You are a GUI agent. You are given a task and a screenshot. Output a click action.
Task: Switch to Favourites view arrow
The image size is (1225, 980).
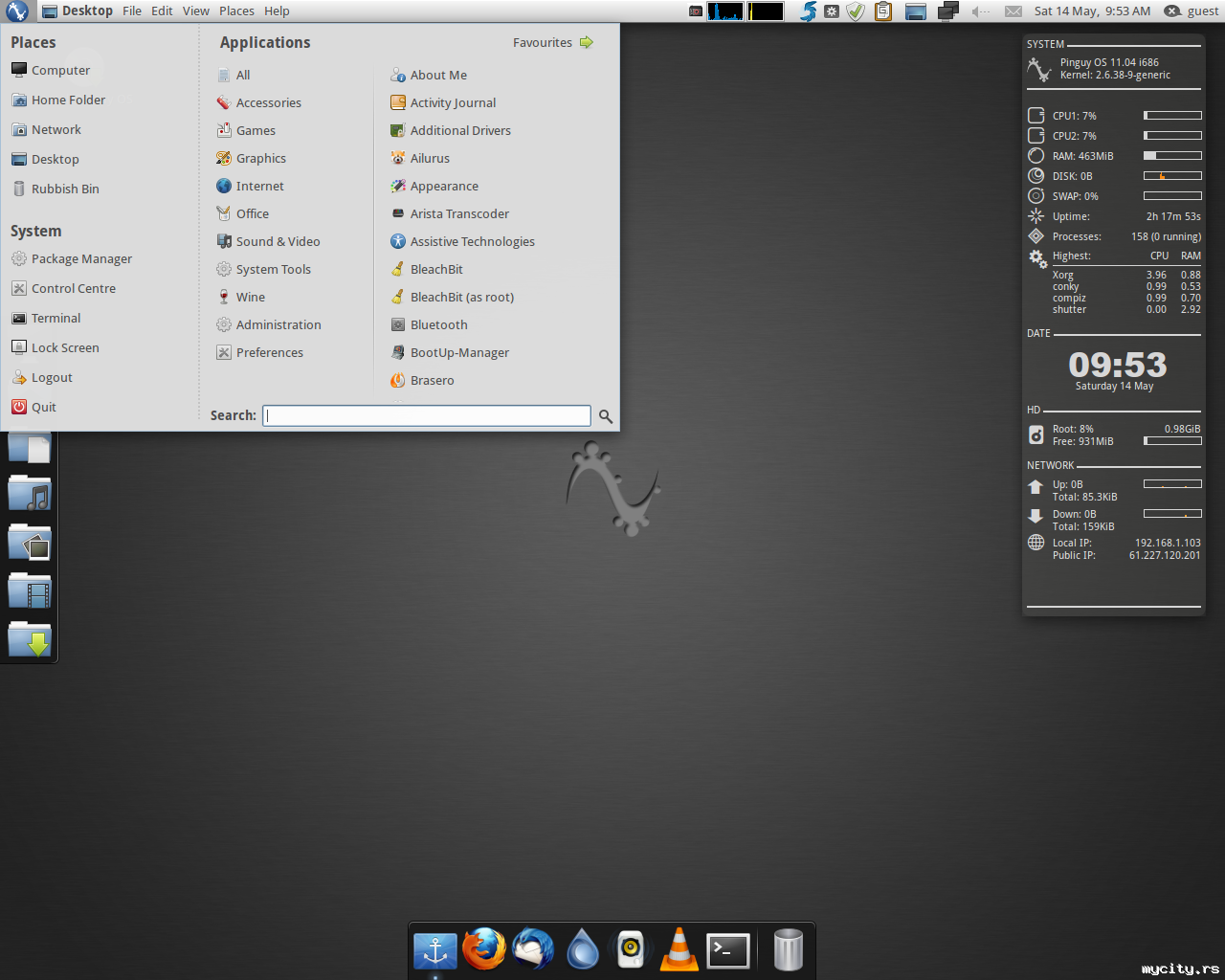pos(587,42)
